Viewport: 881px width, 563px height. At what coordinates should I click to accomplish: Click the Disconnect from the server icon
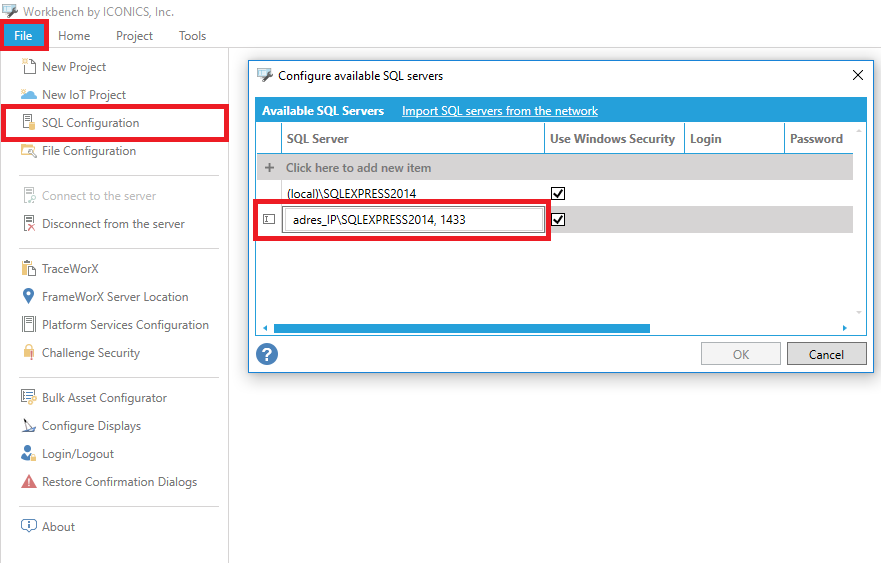pyautogui.click(x=29, y=223)
